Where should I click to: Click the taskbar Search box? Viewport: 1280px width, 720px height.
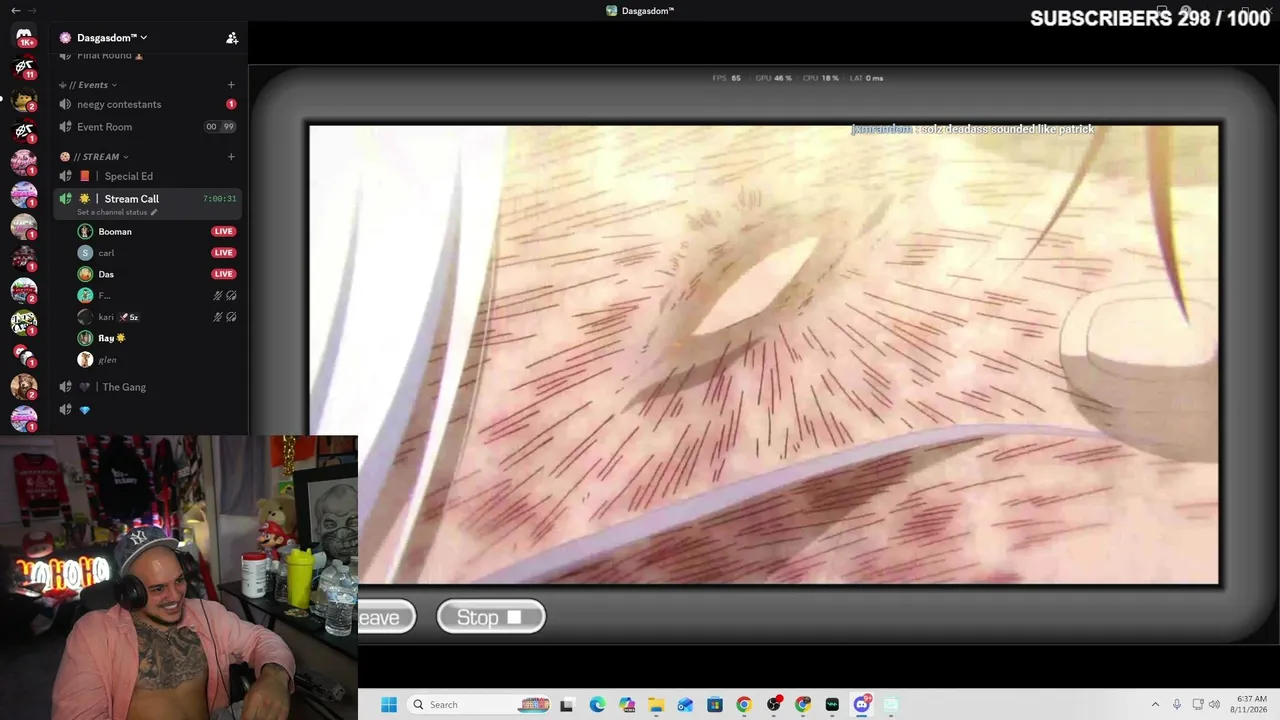[x=481, y=705]
